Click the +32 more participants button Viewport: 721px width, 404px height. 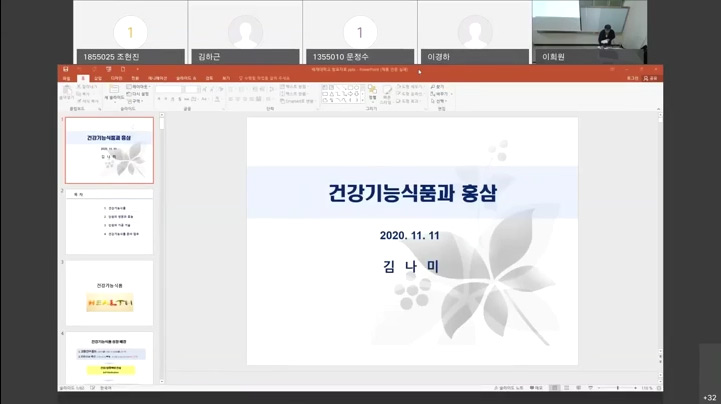(709, 397)
